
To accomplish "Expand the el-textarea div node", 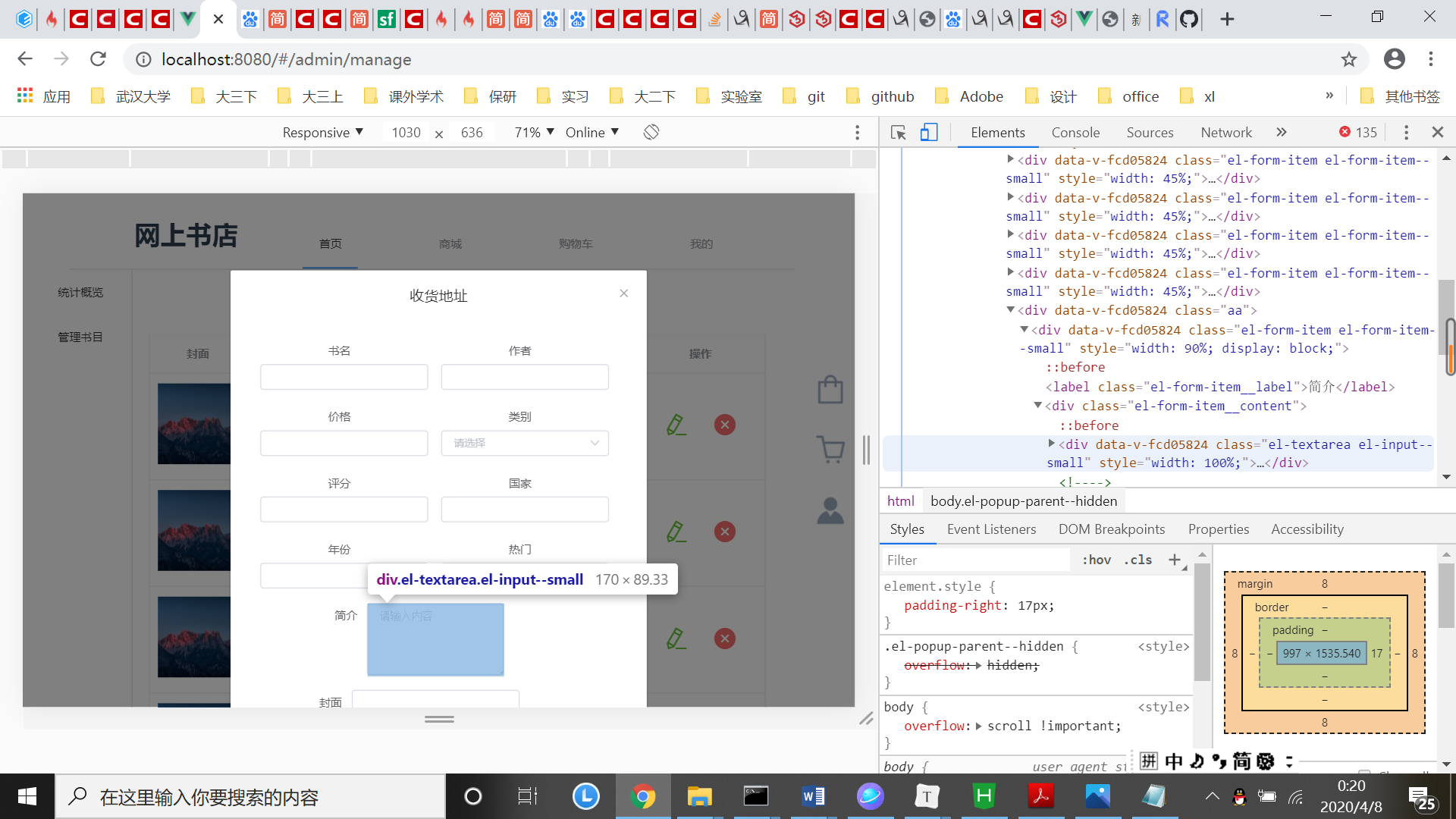I will click(x=1052, y=444).
